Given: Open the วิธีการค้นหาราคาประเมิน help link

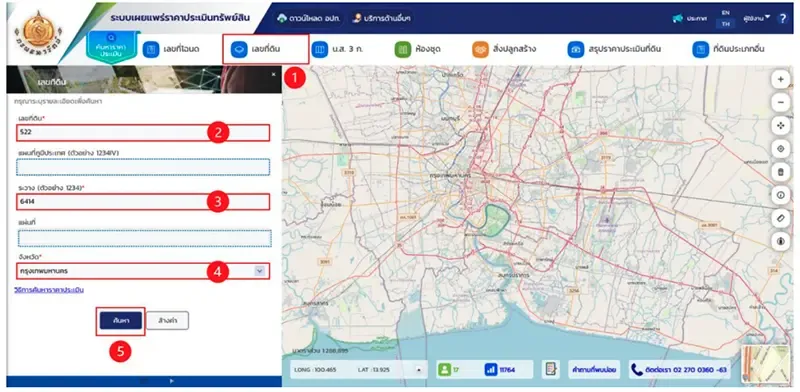Looking at the screenshot, I should tap(49, 290).
